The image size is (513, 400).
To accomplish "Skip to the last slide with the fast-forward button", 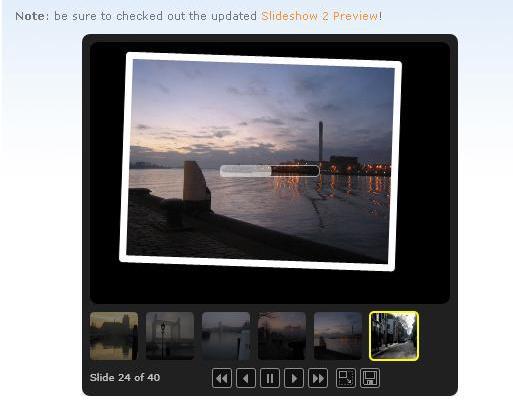I will click(x=318, y=378).
